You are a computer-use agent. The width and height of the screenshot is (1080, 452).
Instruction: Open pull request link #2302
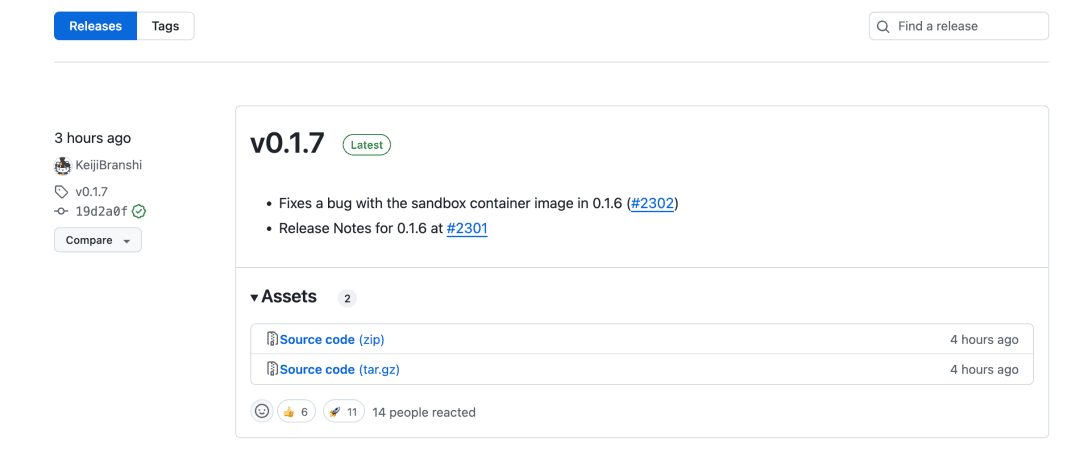click(652, 203)
